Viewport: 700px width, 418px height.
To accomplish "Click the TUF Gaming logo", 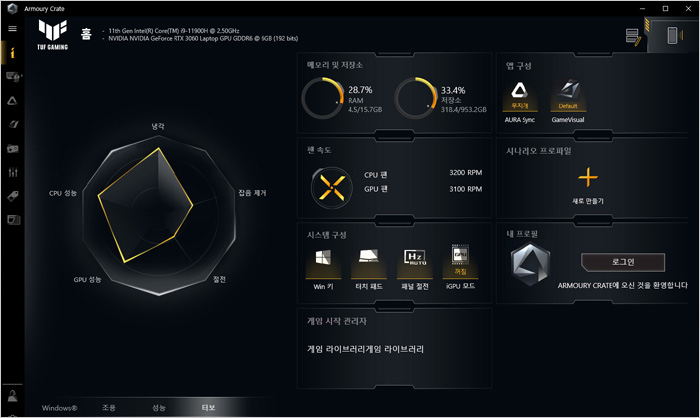I will 53,35.
